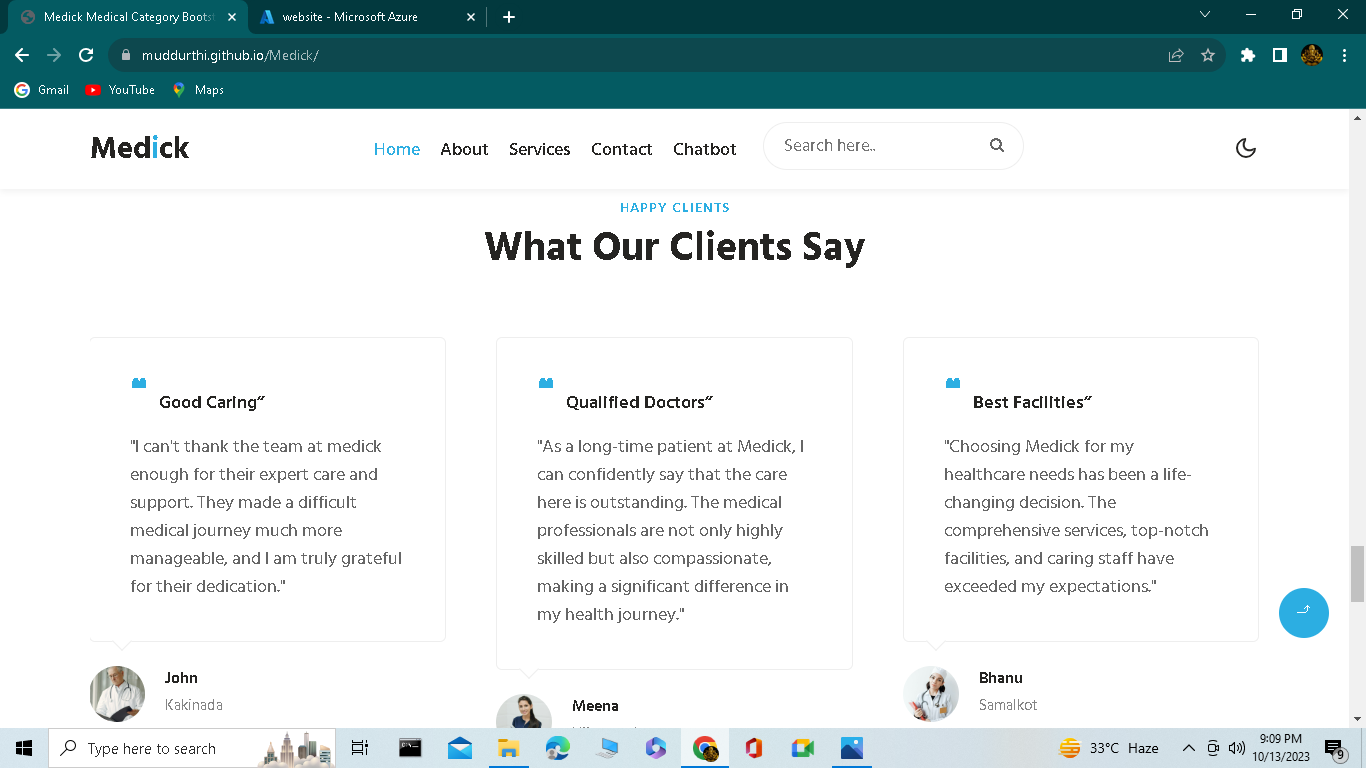1366x768 pixels.
Task: Open the Chatbot link
Action: tap(704, 149)
